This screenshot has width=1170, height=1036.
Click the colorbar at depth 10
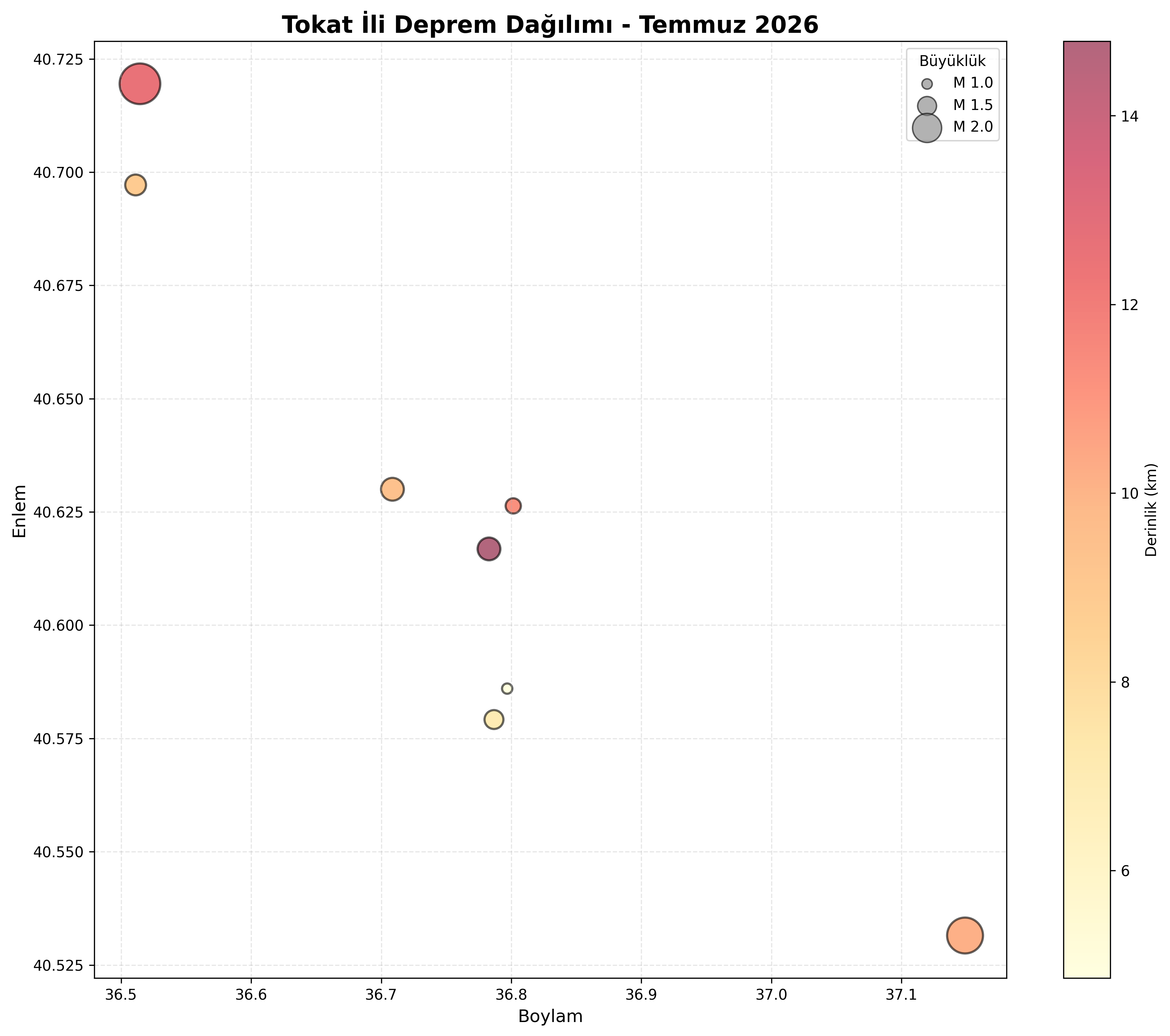(x=1087, y=493)
